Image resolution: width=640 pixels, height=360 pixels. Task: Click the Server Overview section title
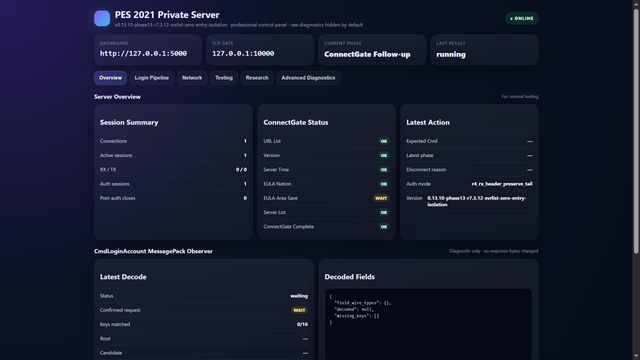[117, 97]
